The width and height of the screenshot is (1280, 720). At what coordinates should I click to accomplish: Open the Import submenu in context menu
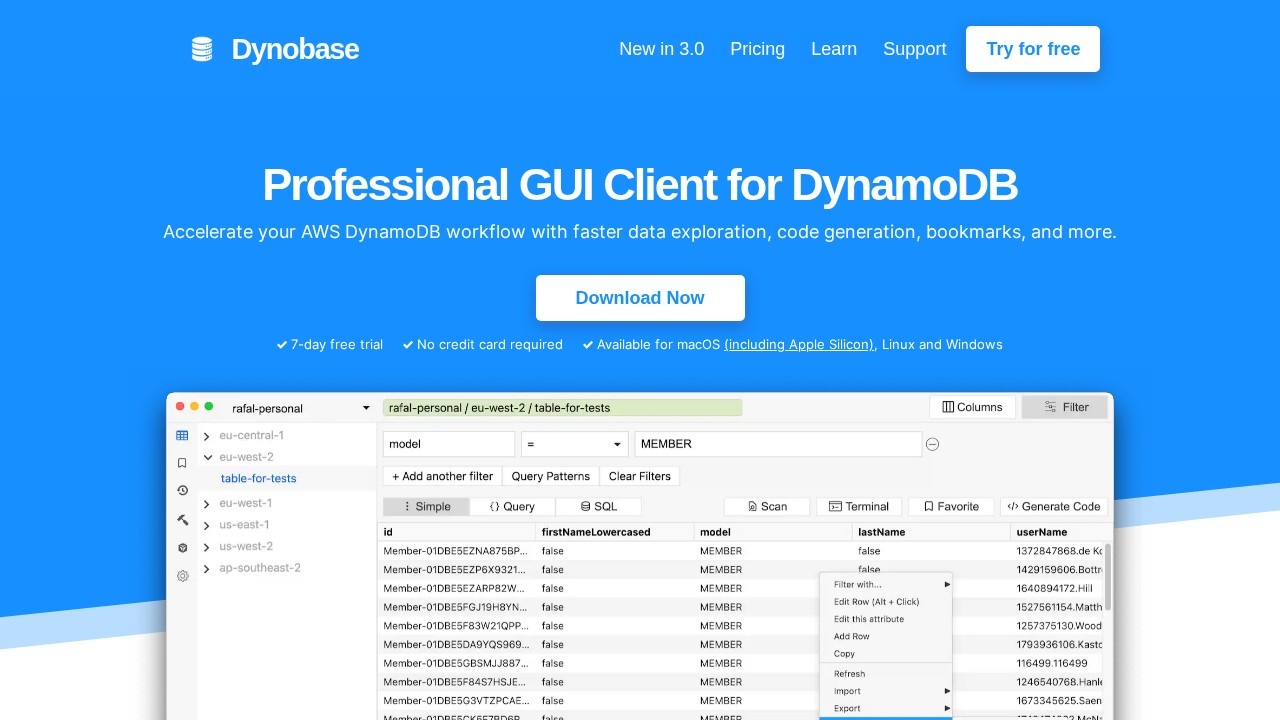(x=886, y=691)
